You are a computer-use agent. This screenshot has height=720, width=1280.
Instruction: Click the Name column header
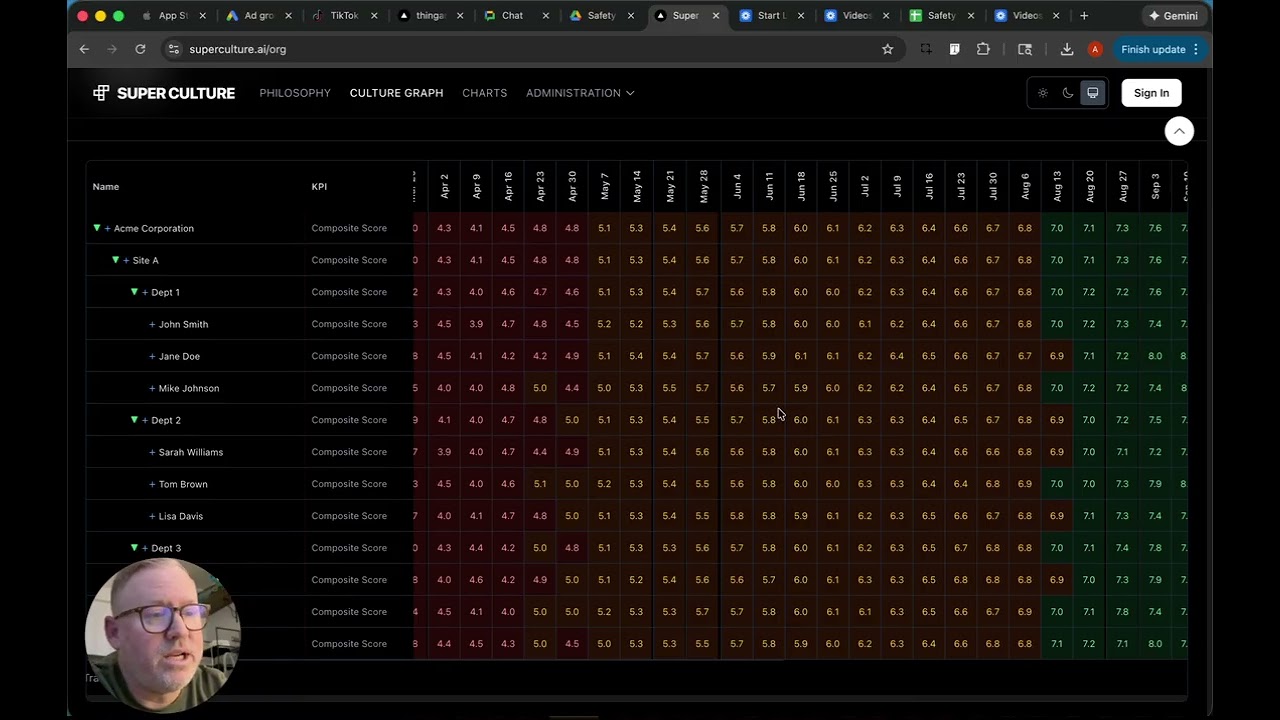(x=106, y=187)
